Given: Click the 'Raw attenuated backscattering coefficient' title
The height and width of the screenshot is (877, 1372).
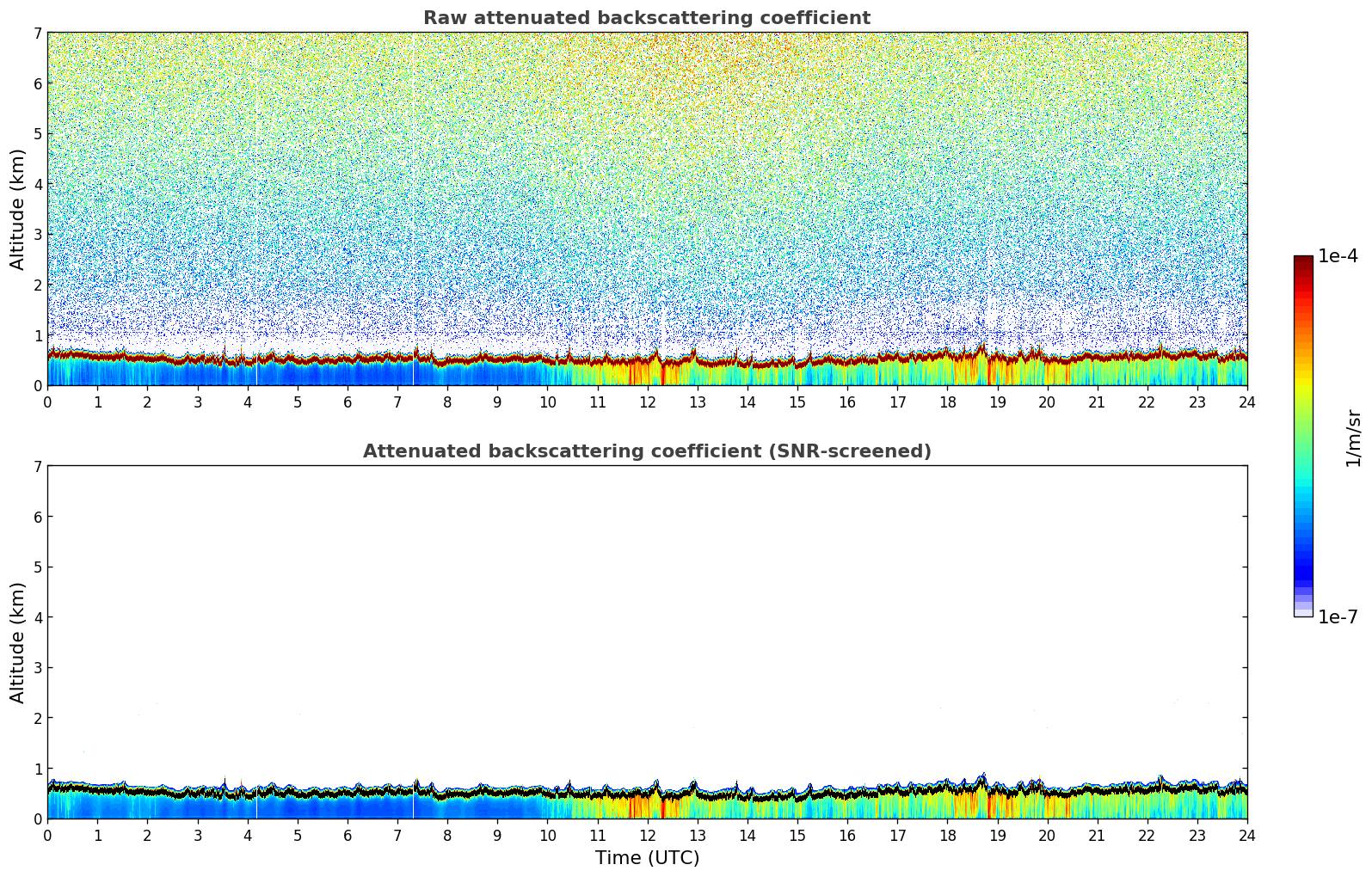Looking at the screenshot, I should tap(647, 18).
